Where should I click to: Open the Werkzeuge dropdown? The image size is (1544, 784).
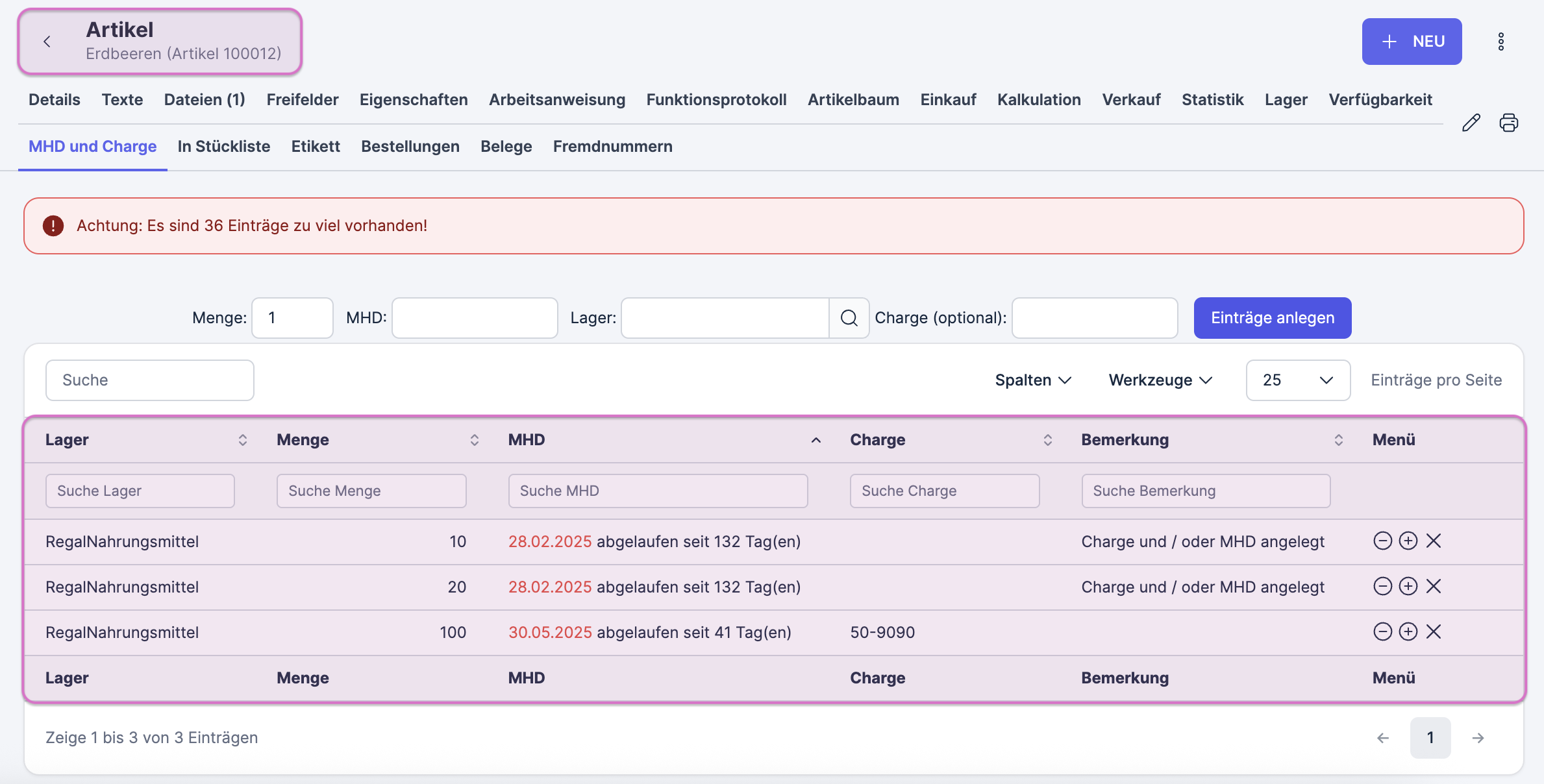(x=1160, y=380)
